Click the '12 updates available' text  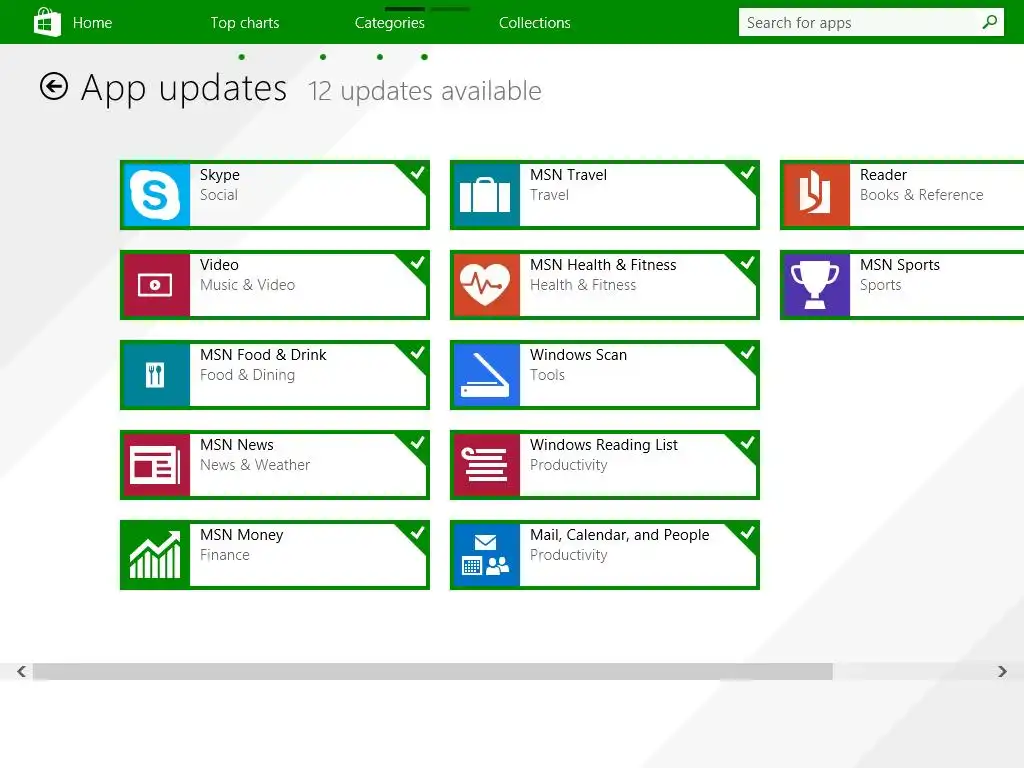[x=424, y=91]
